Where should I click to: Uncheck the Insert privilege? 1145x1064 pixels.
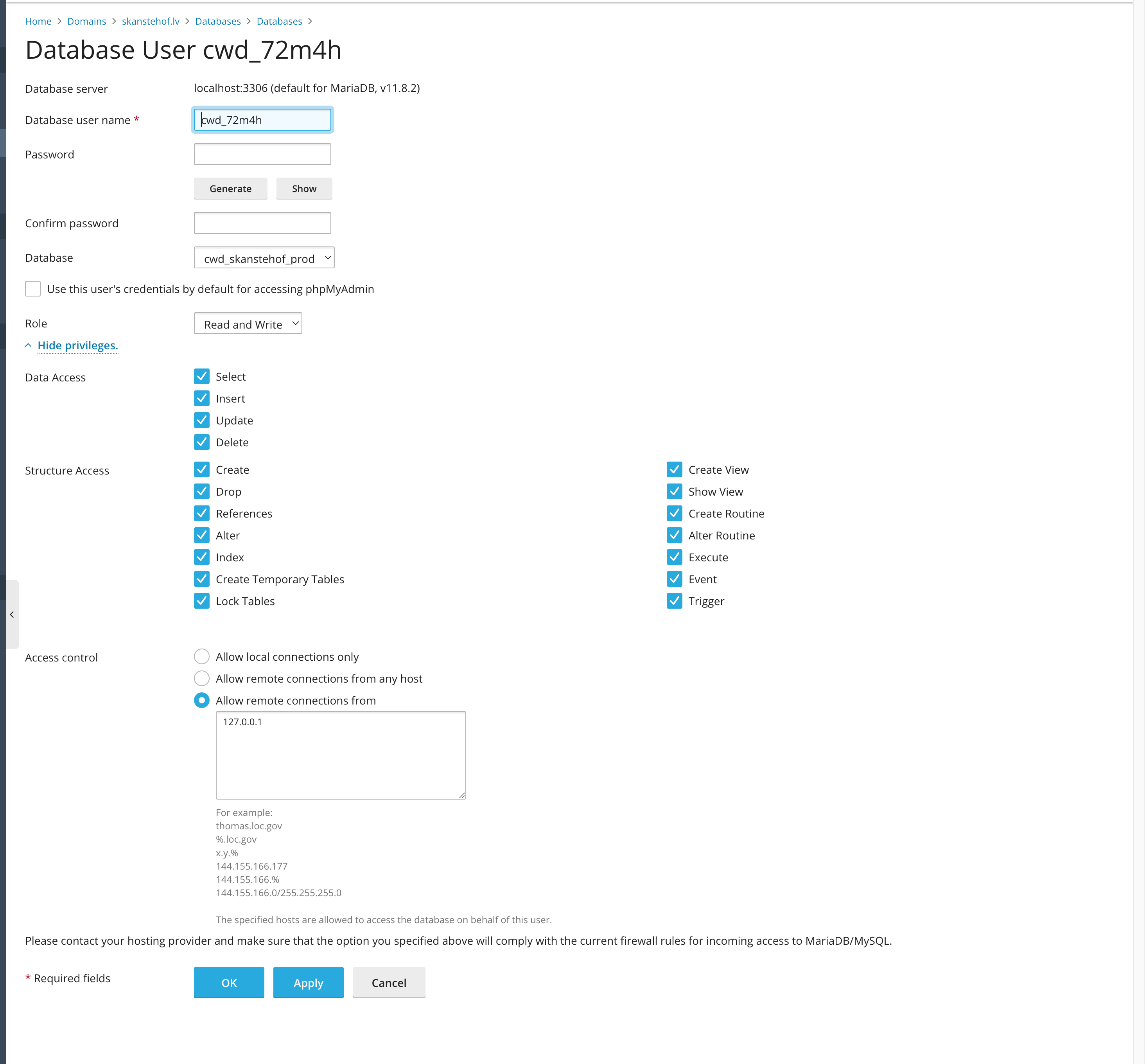coord(202,399)
